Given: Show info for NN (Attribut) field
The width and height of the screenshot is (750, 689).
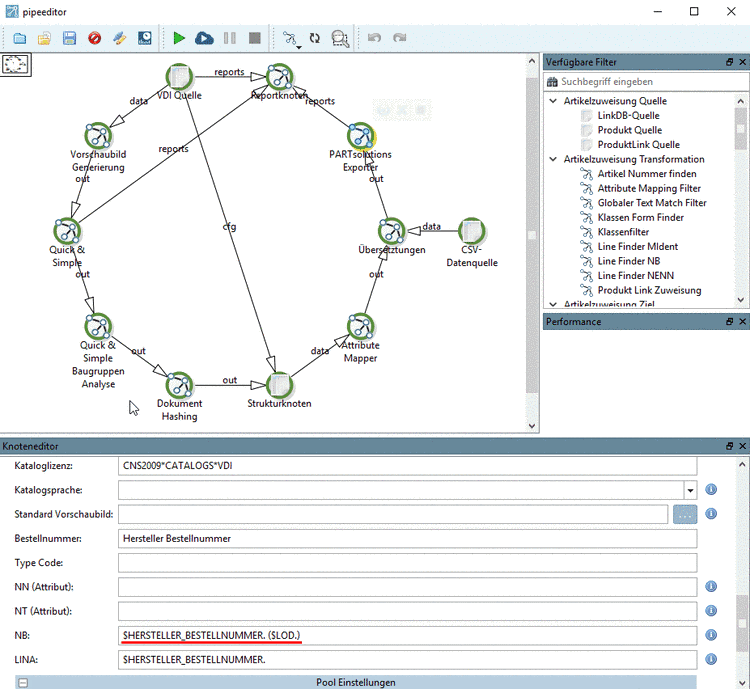Looking at the screenshot, I should click(x=711, y=587).
